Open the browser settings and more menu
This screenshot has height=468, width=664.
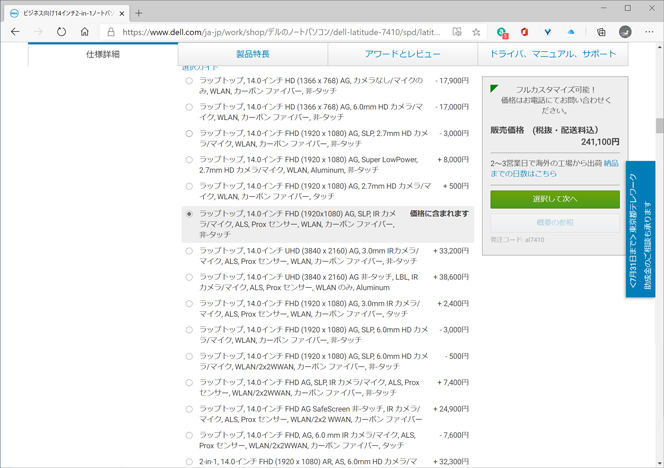pos(649,32)
